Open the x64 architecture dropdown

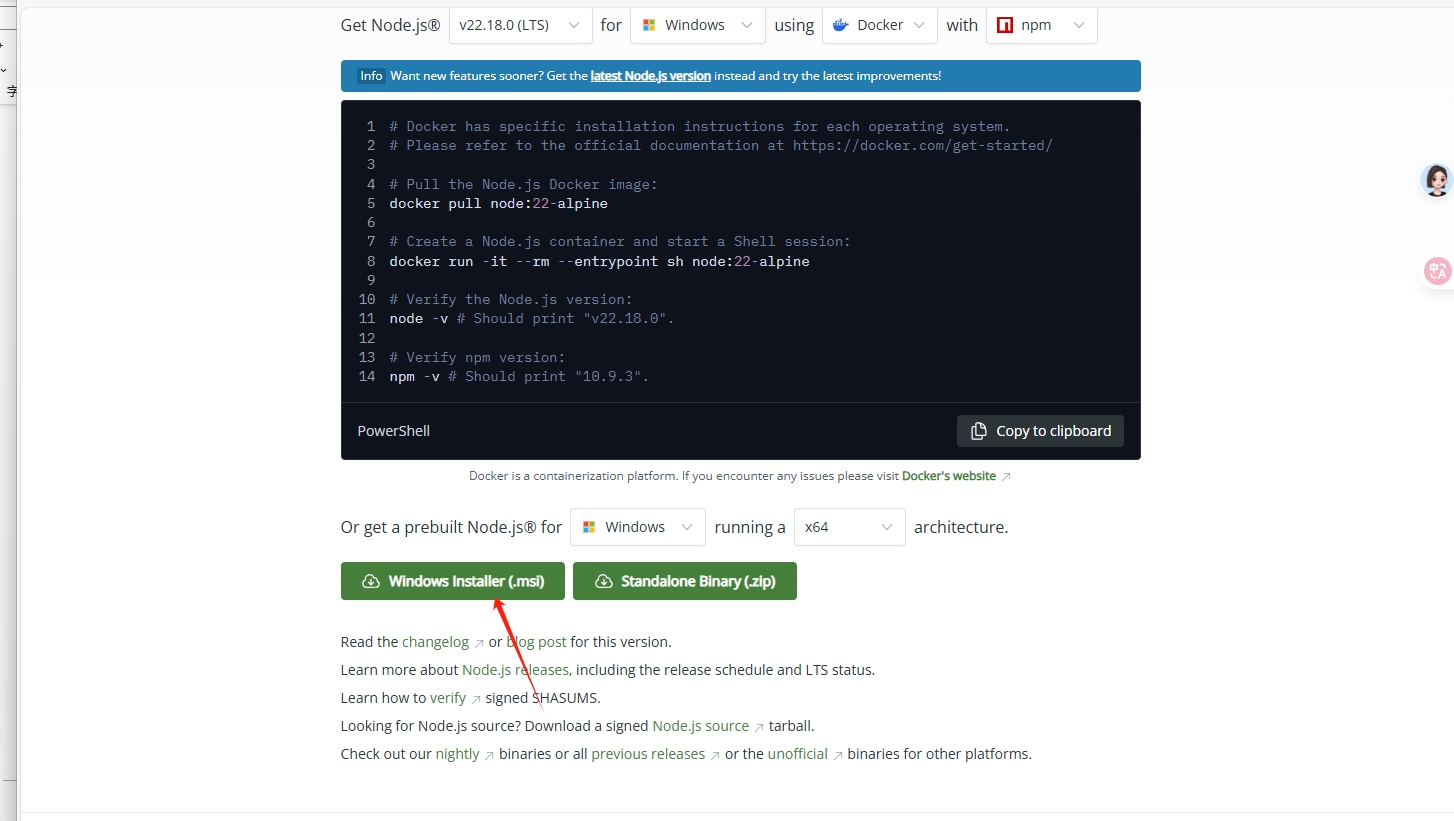pos(849,527)
